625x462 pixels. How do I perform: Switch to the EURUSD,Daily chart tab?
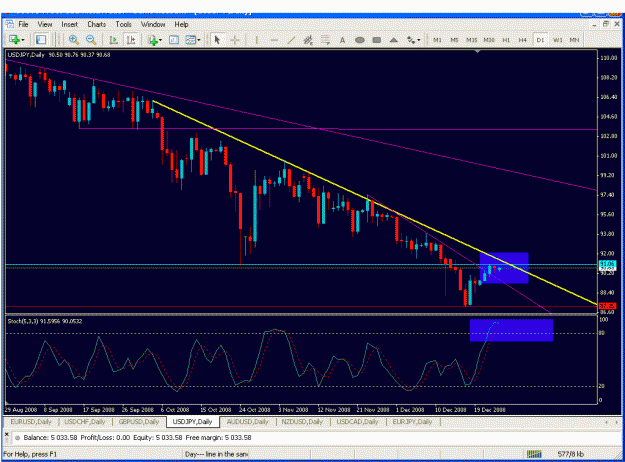tap(31, 421)
